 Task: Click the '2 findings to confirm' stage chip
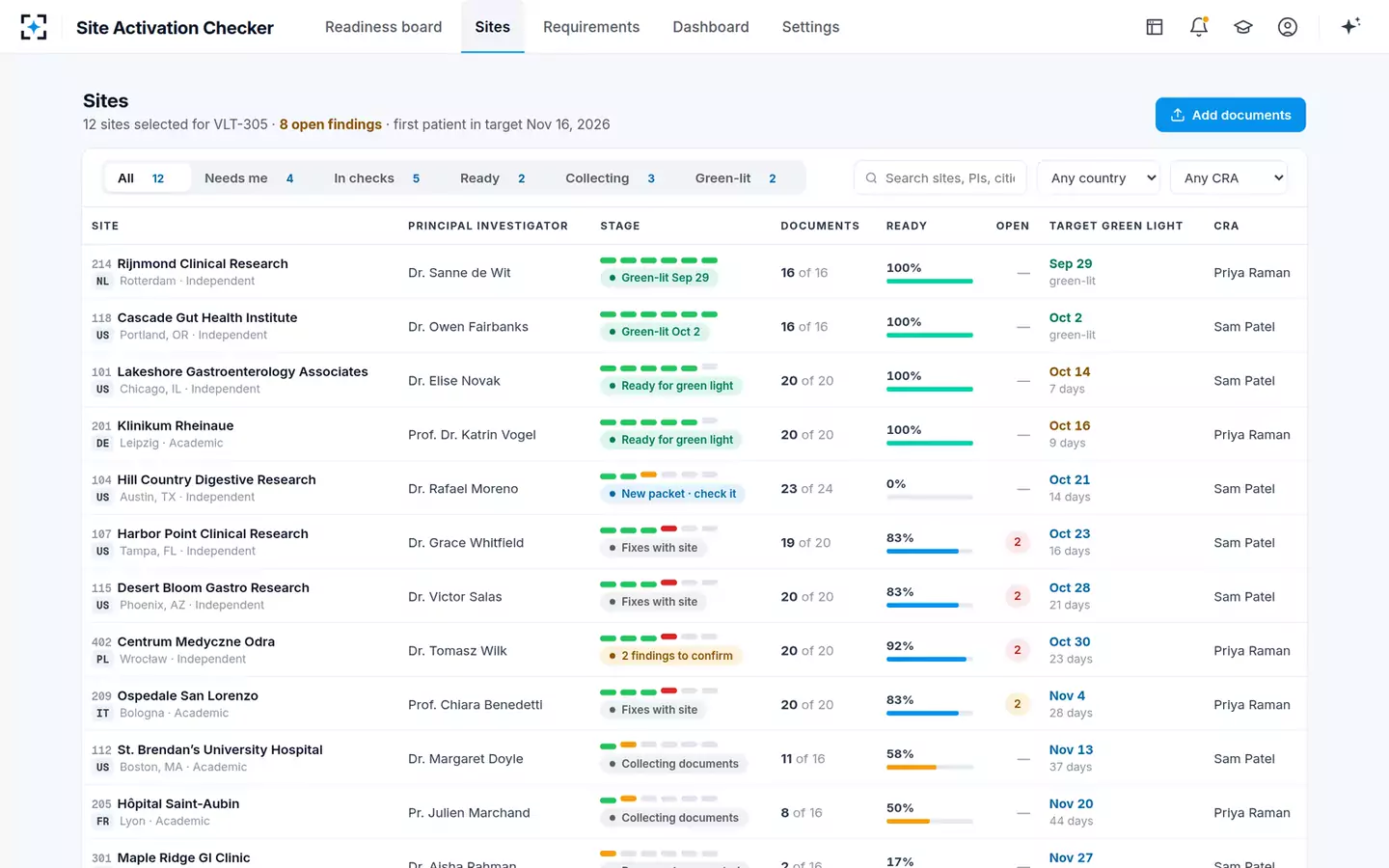click(x=670, y=656)
